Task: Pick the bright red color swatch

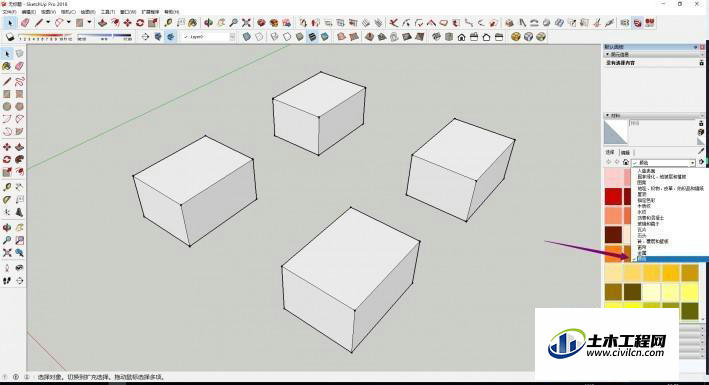Action: click(x=613, y=197)
